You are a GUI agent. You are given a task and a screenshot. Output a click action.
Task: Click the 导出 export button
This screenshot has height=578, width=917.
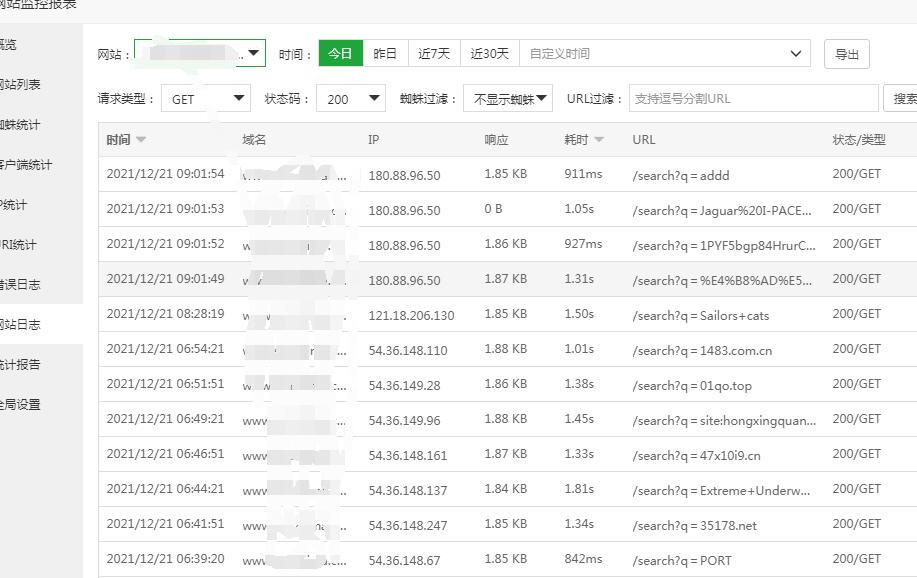click(x=846, y=54)
